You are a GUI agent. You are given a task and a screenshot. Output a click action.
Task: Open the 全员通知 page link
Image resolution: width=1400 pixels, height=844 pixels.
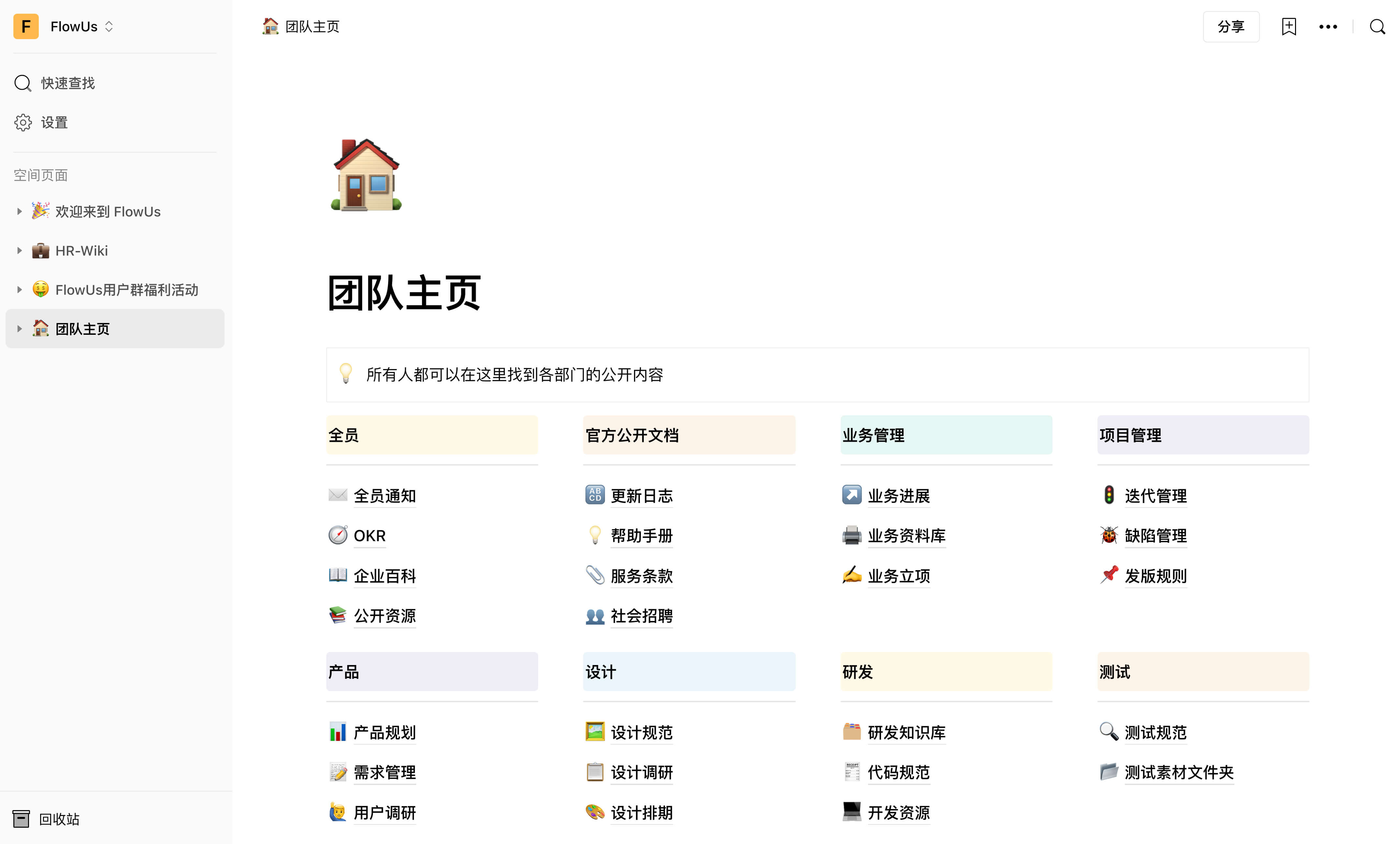pyautogui.click(x=385, y=496)
